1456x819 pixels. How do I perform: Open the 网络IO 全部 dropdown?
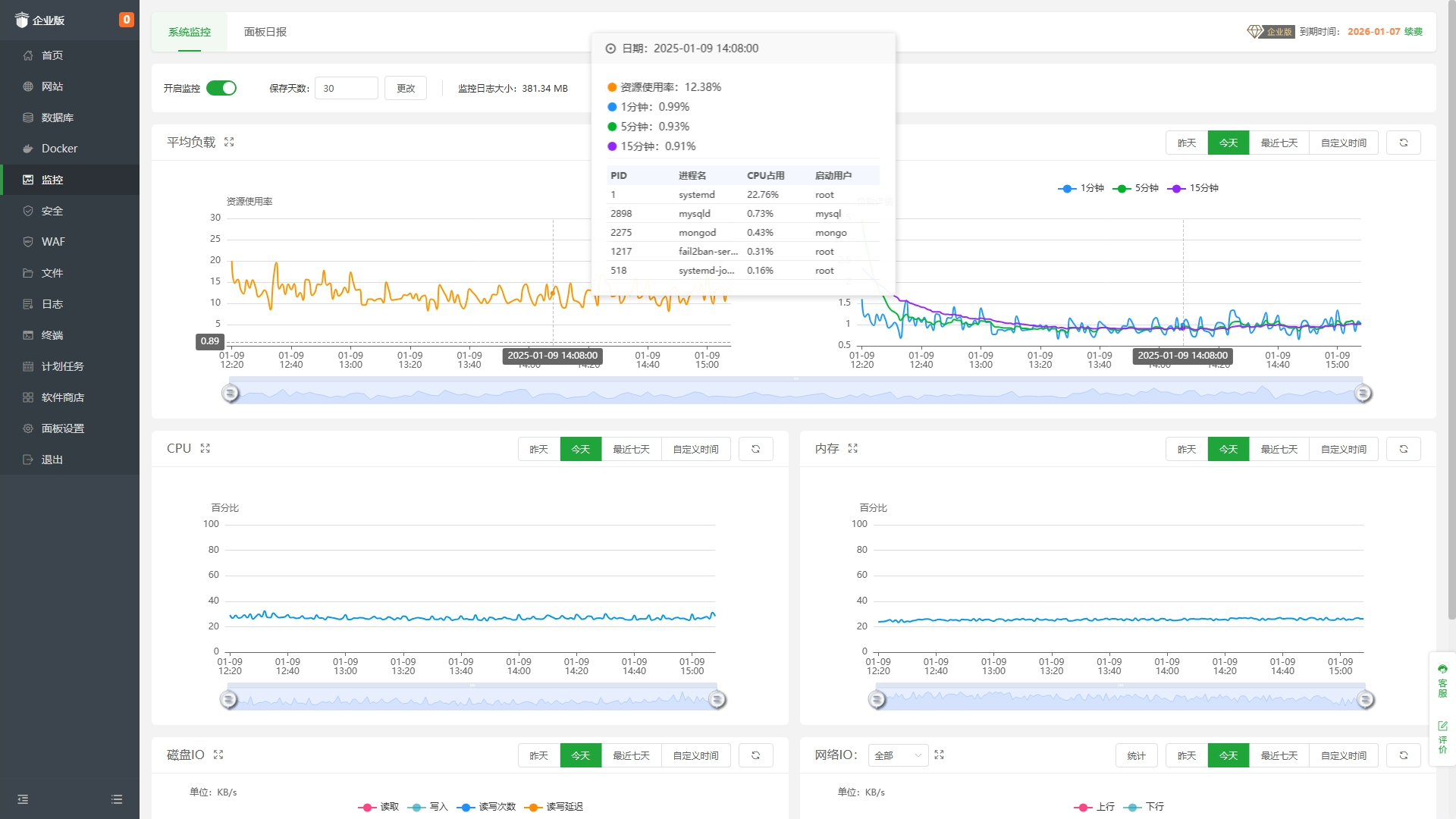[x=898, y=755]
